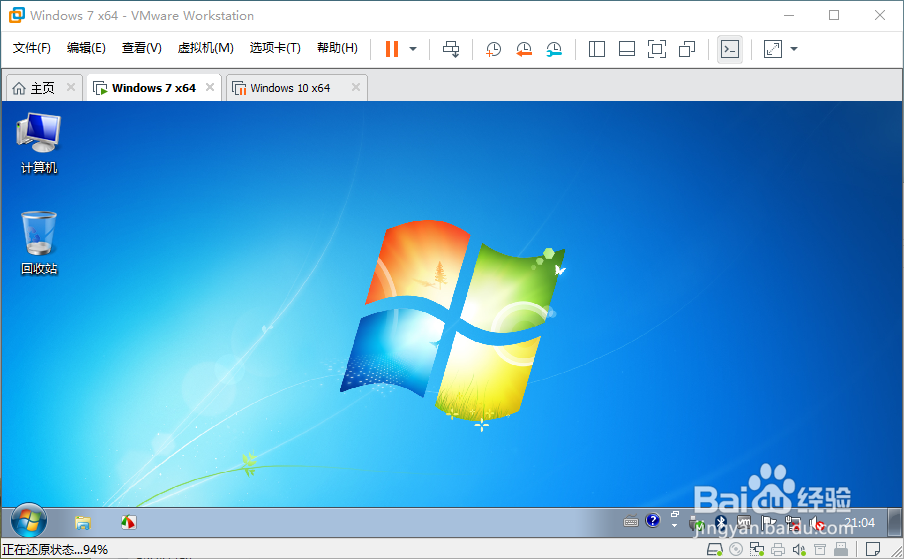
Task: Click the sound card device status icon
Action: 798,549
